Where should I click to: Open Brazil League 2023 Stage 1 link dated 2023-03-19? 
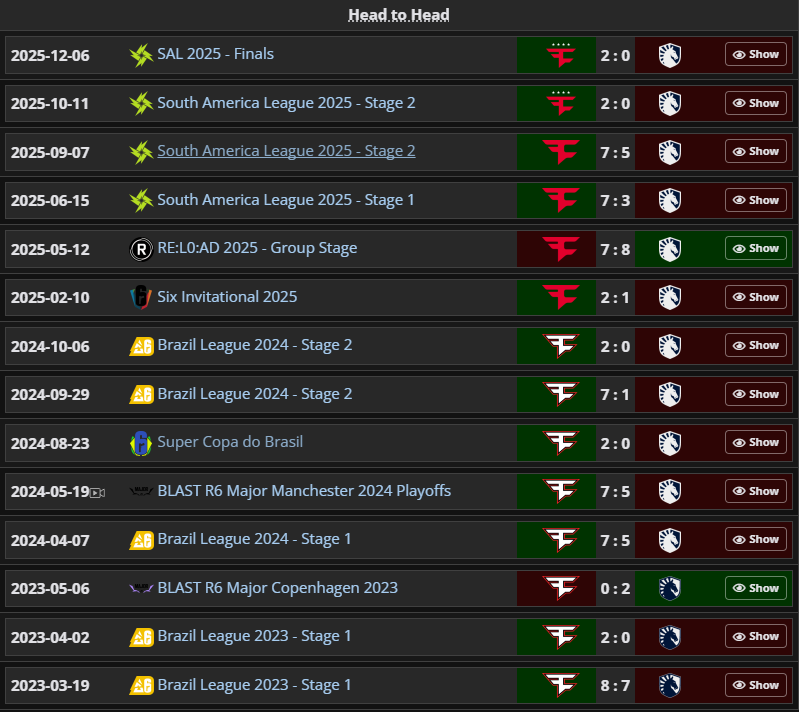[254, 685]
